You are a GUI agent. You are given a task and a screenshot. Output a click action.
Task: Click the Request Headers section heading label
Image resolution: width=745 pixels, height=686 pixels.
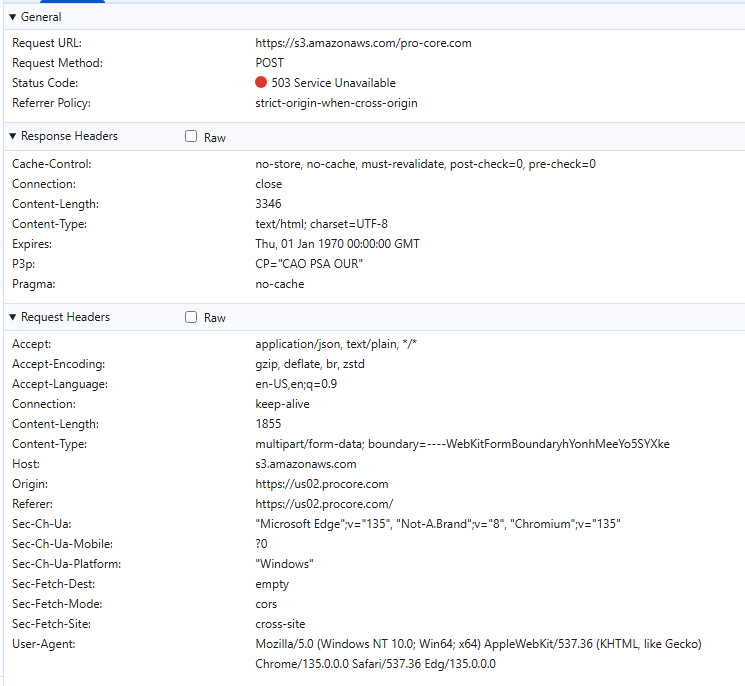tap(66, 317)
